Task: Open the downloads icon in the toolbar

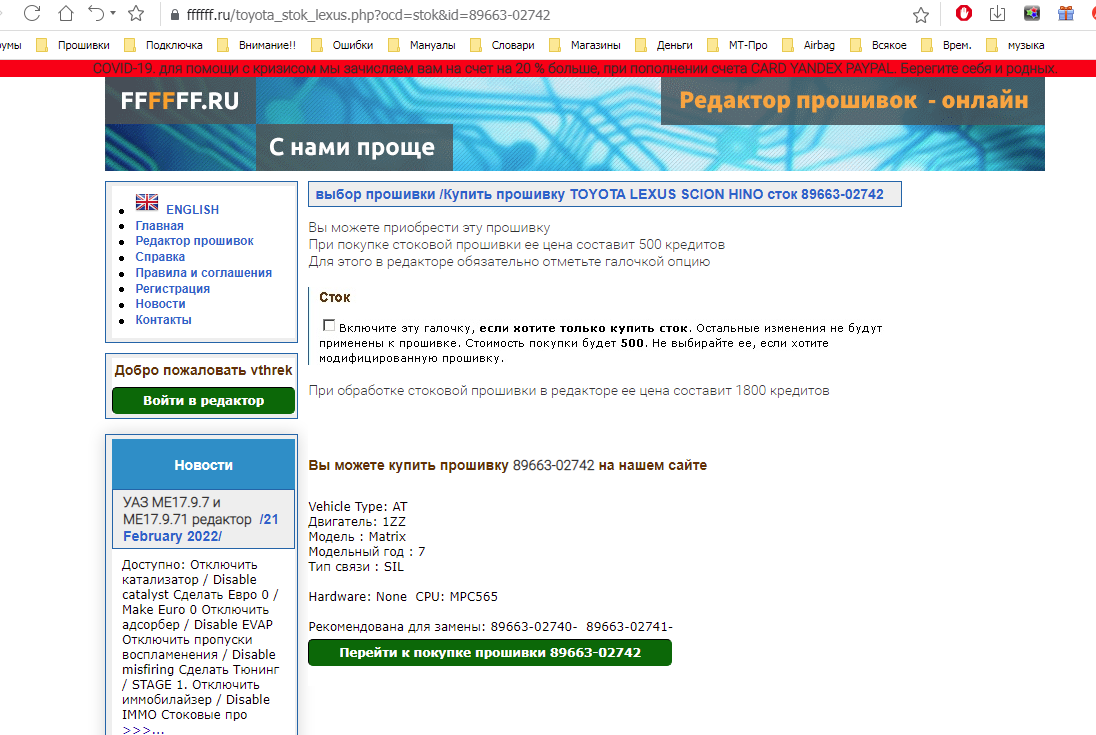Action: click(x=997, y=13)
